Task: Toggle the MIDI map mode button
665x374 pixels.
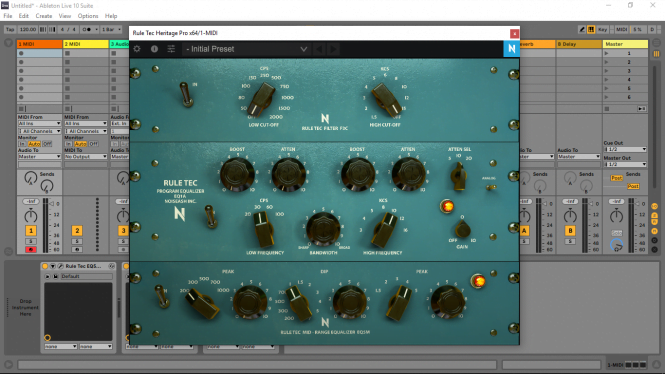Action: point(621,29)
